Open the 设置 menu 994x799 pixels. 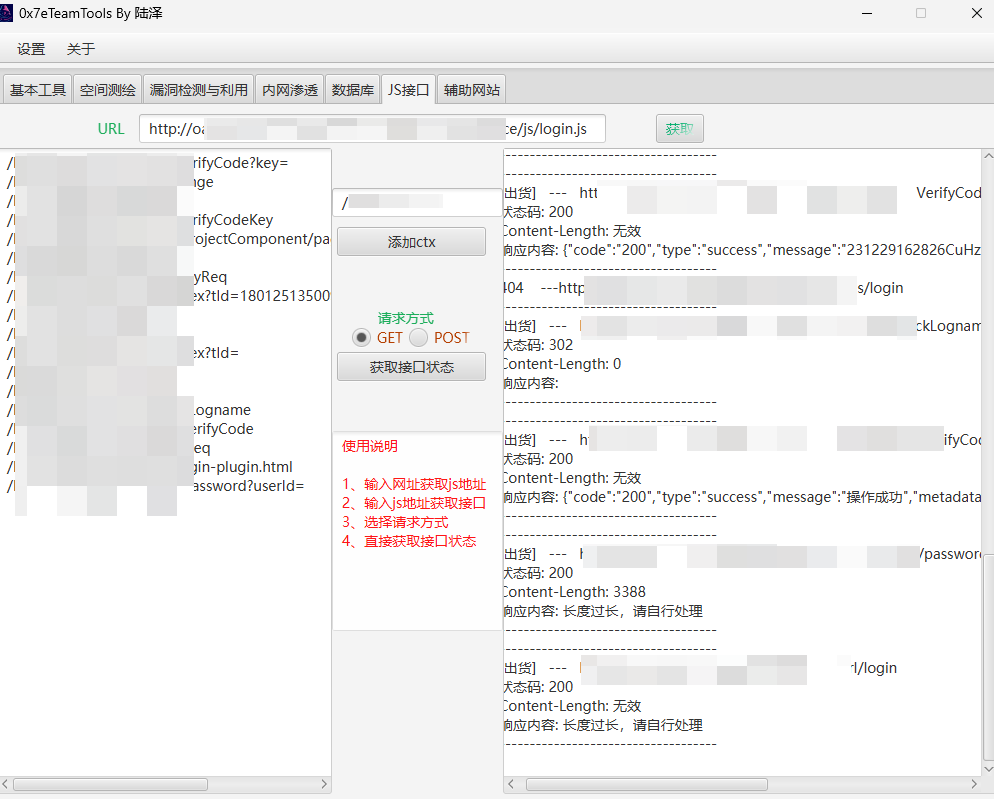(31, 49)
